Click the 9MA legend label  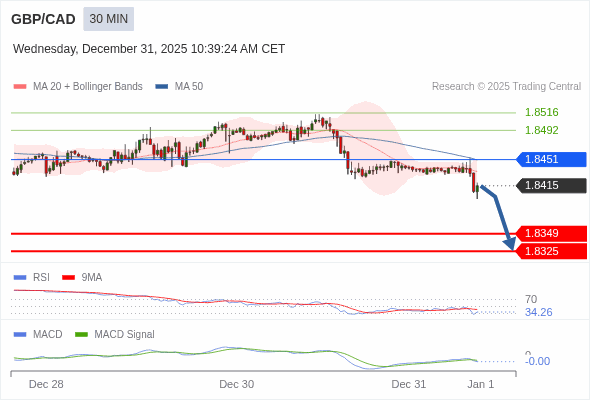point(92,278)
